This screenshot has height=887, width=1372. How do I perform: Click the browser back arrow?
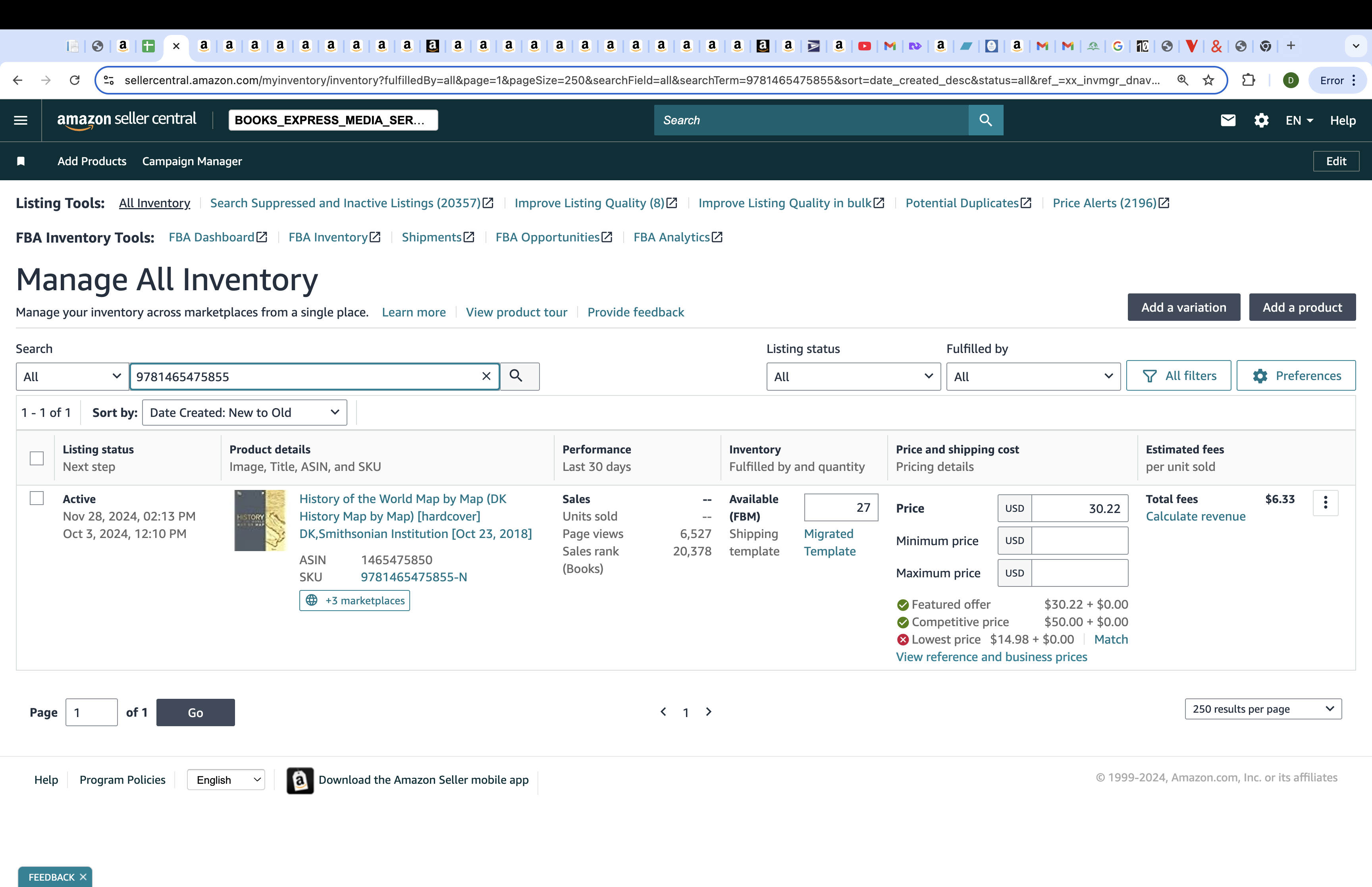coord(18,80)
